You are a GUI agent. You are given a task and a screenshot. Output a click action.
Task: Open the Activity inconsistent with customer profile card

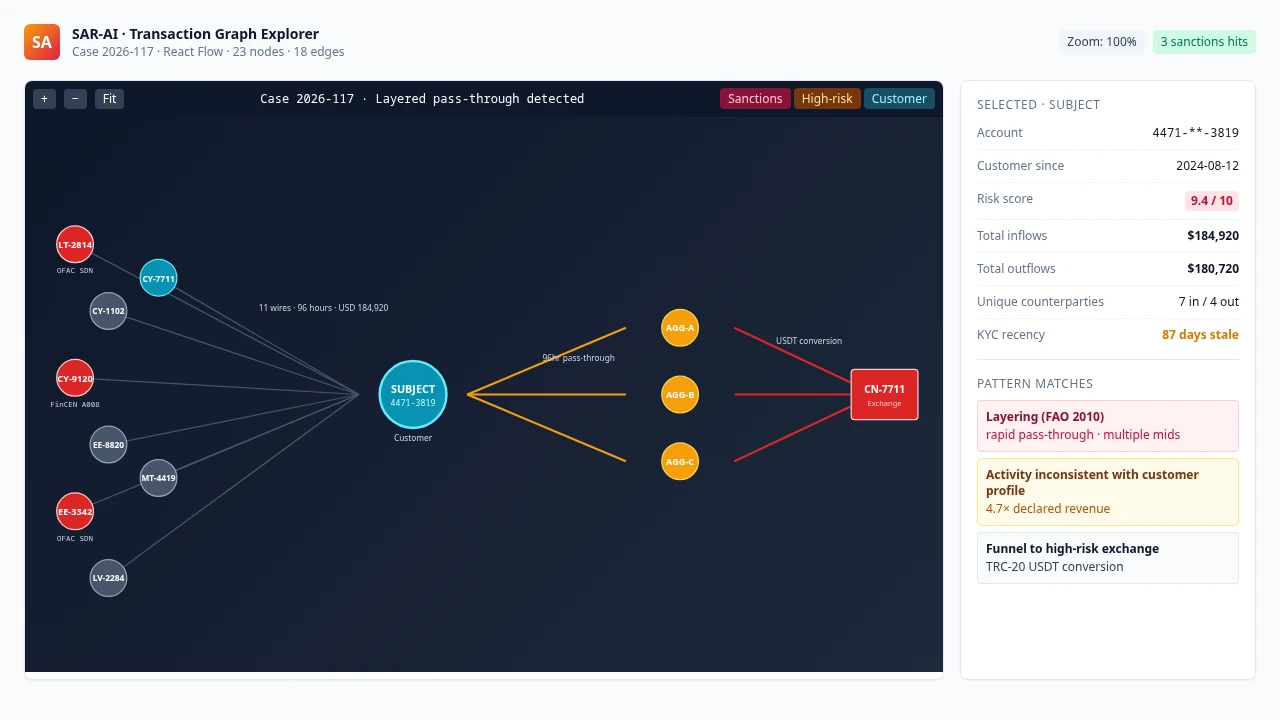1108,492
